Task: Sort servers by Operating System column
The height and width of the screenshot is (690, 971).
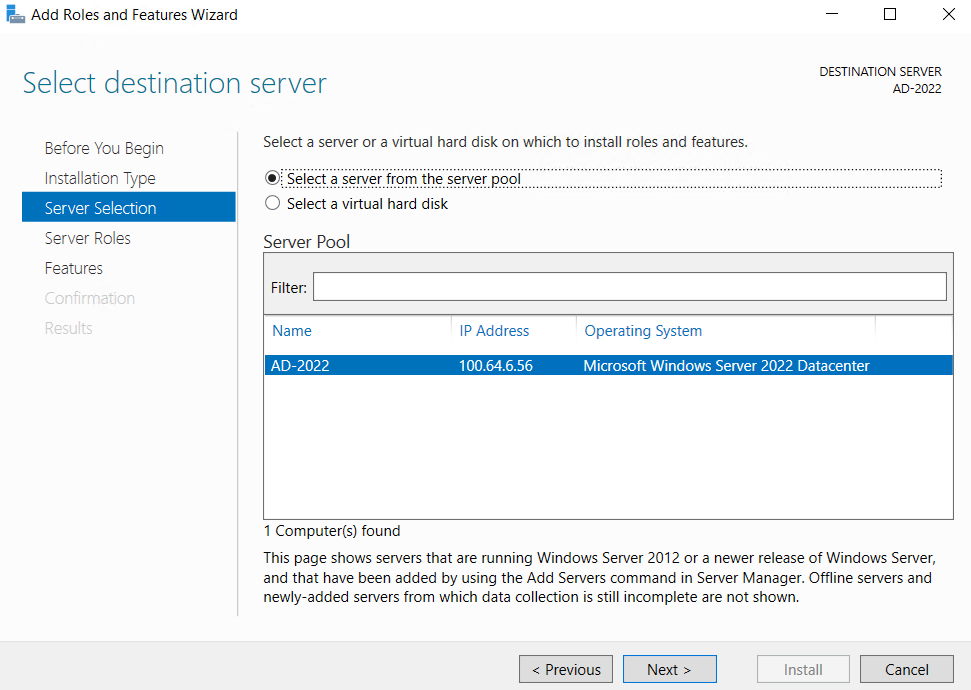Action: (643, 330)
